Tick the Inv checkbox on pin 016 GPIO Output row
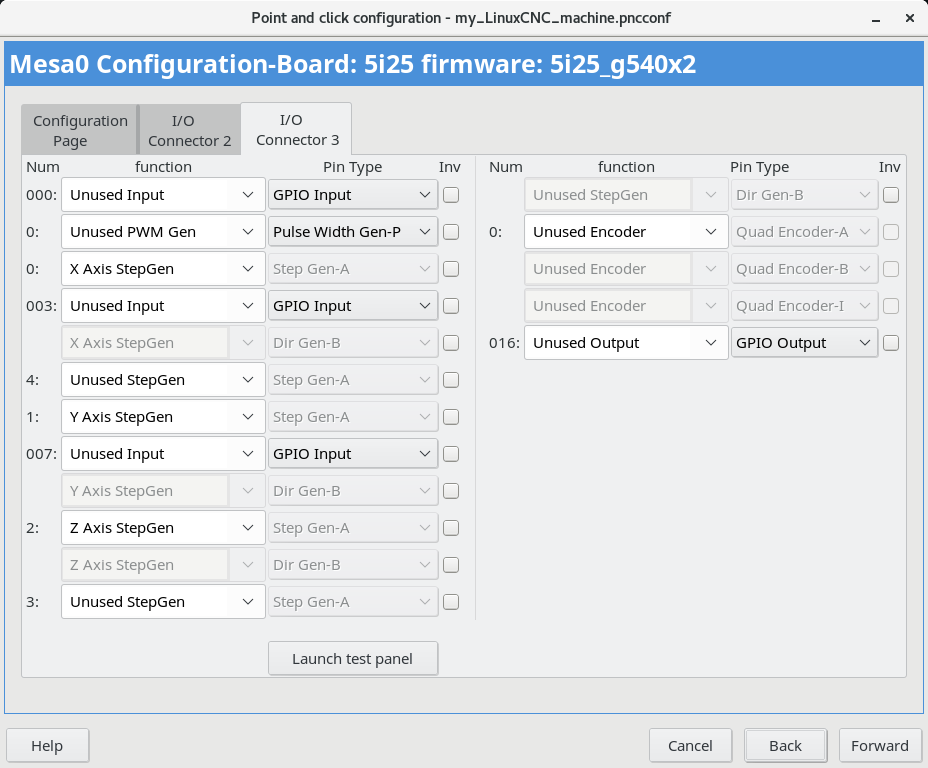Image resolution: width=928 pixels, height=768 pixels. (891, 343)
